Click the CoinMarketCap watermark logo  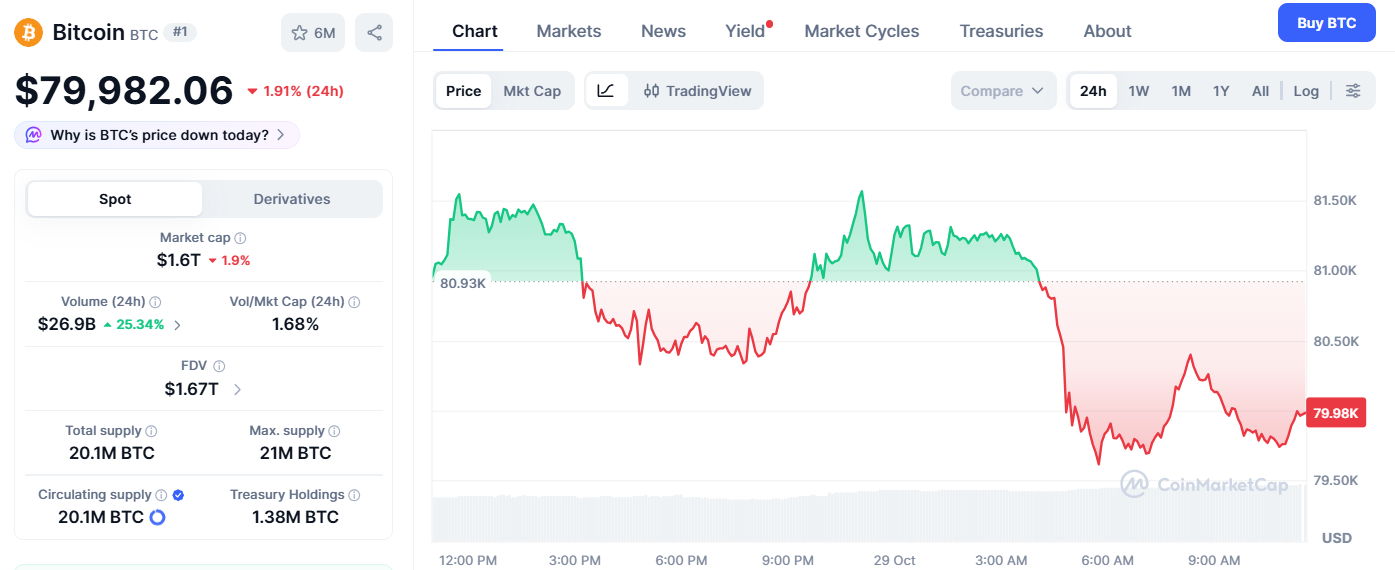click(1204, 485)
